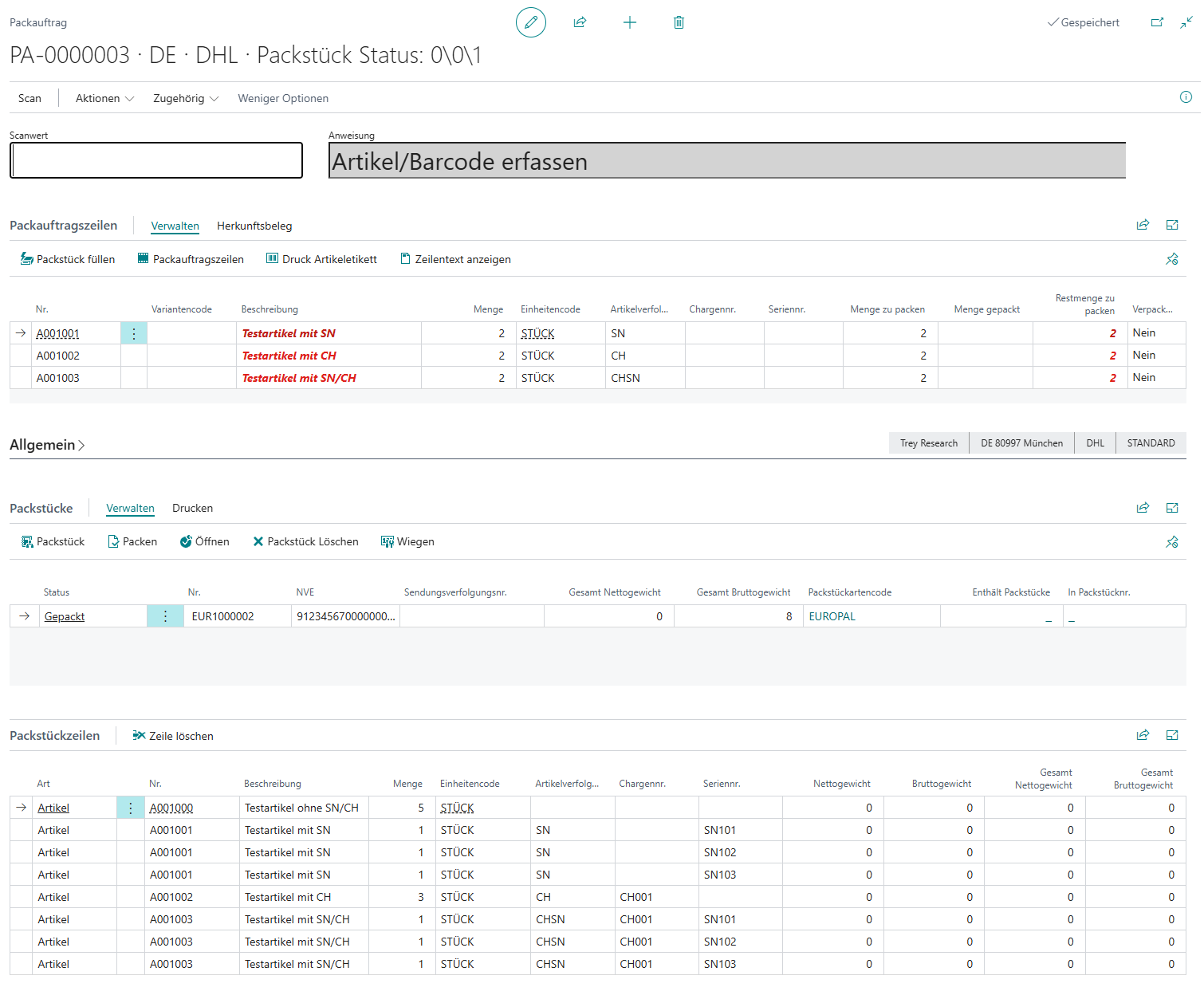Expand the Allgemein section
Screen dimensions: 1204x995
coord(47,445)
